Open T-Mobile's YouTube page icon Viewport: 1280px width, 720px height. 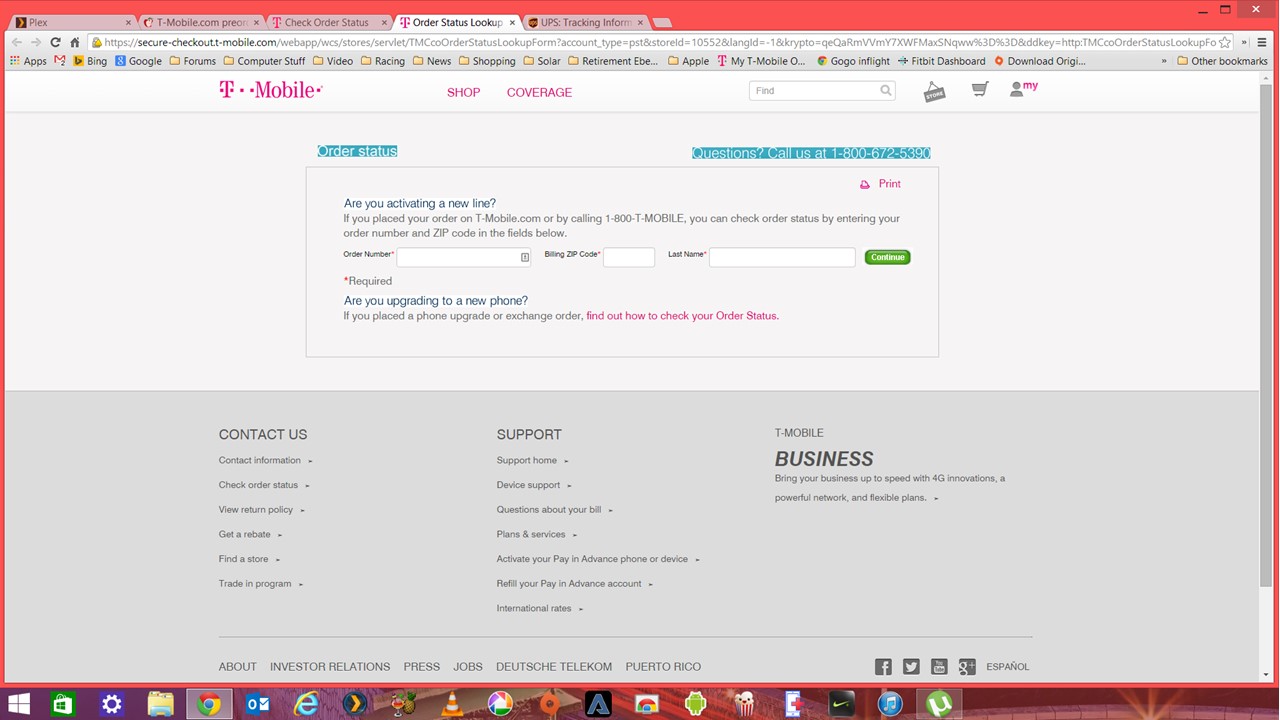click(939, 667)
